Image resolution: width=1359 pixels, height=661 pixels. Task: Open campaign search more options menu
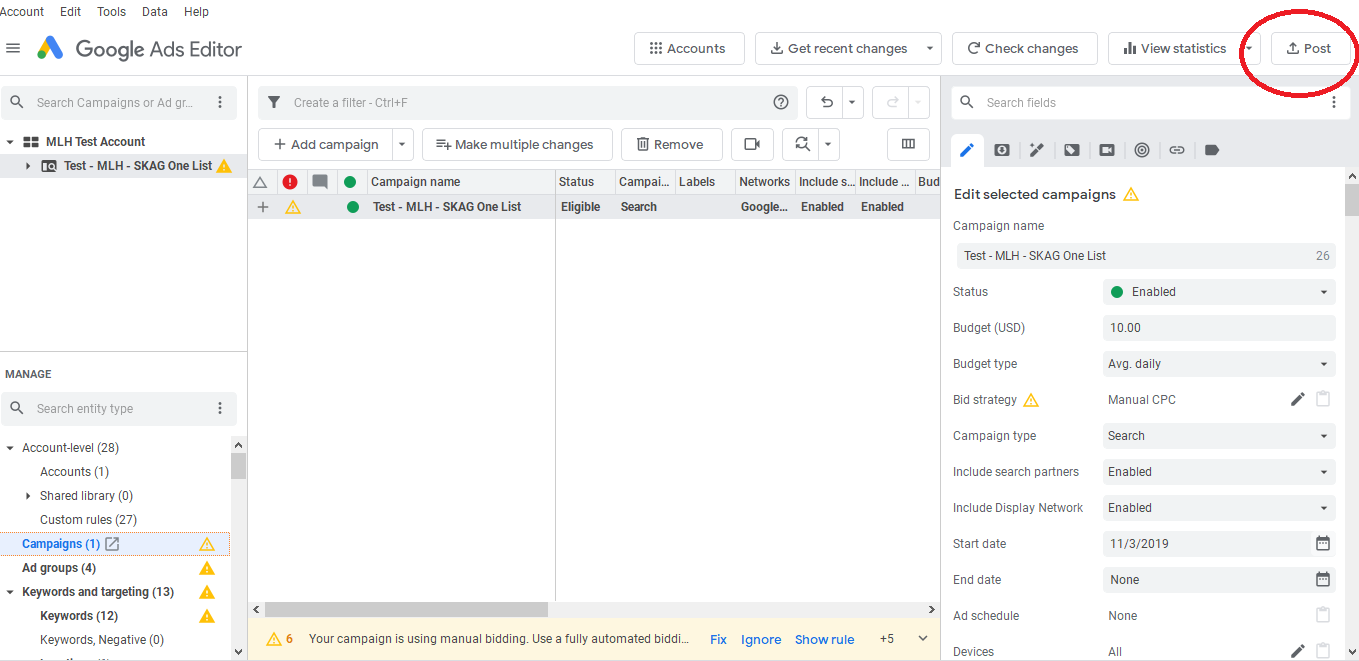click(220, 102)
